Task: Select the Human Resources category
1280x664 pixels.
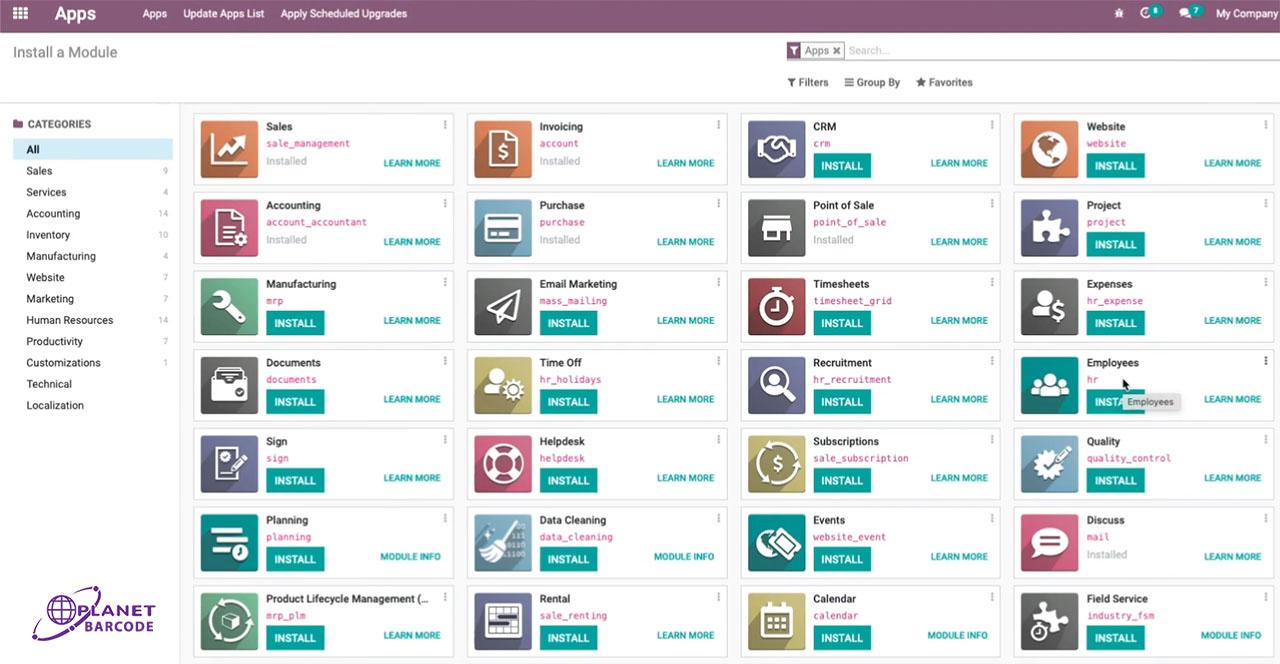Action: [93, 320]
